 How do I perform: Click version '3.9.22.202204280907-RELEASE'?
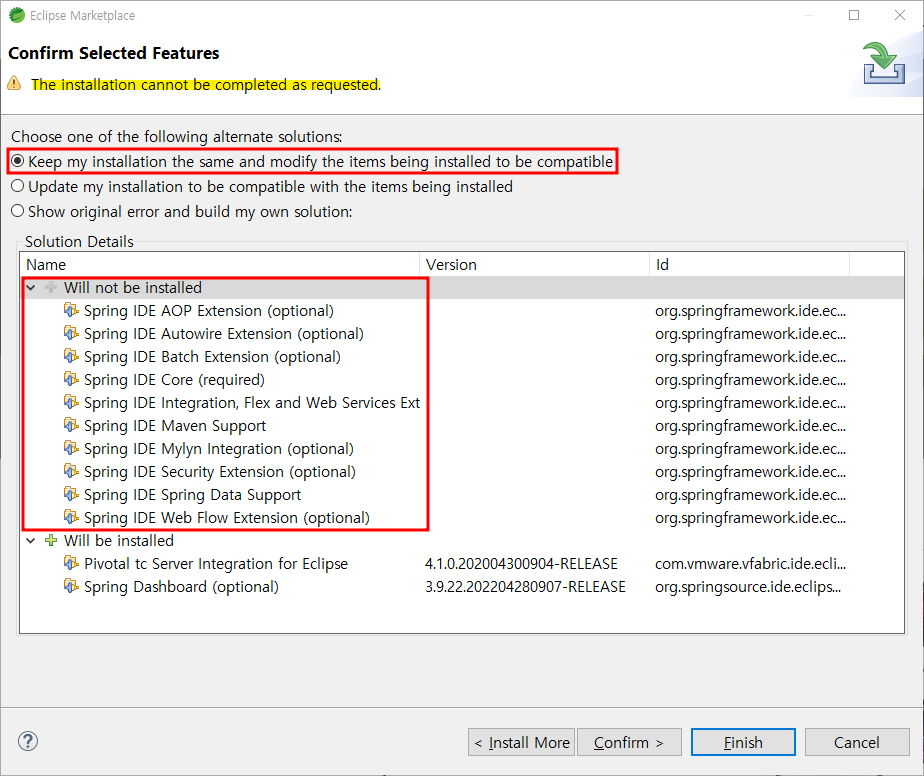pyautogui.click(x=525, y=586)
